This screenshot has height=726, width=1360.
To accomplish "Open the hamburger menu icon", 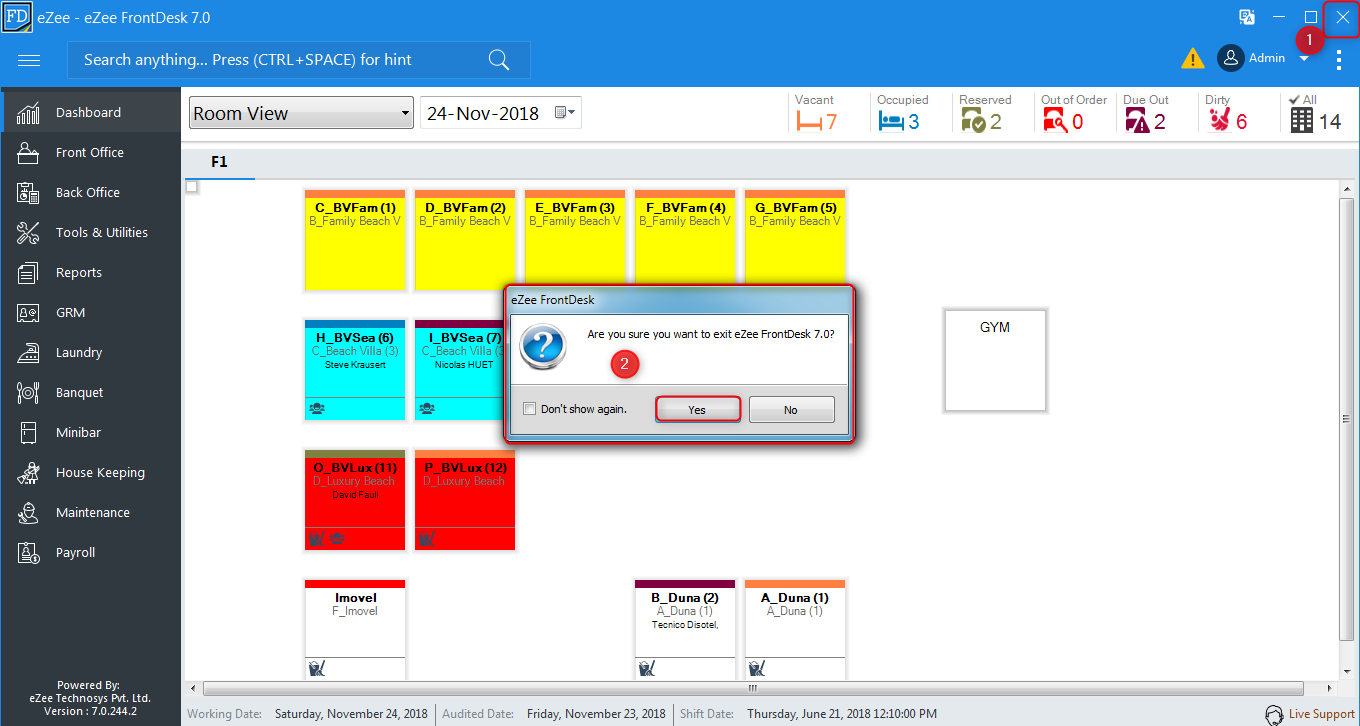I will click(x=29, y=60).
